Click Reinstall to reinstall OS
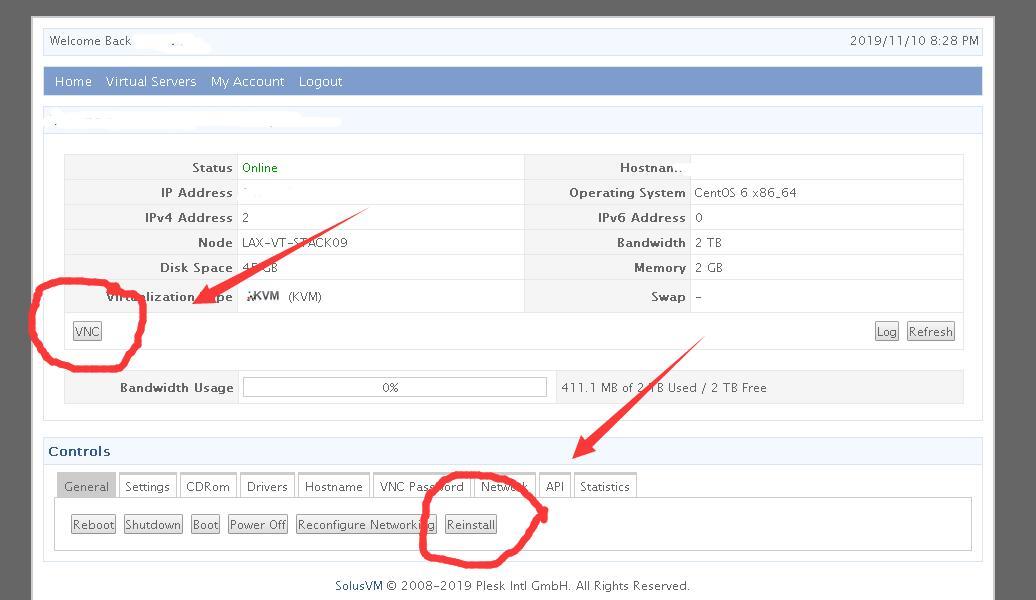Image resolution: width=1036 pixels, height=600 pixels. tap(470, 524)
